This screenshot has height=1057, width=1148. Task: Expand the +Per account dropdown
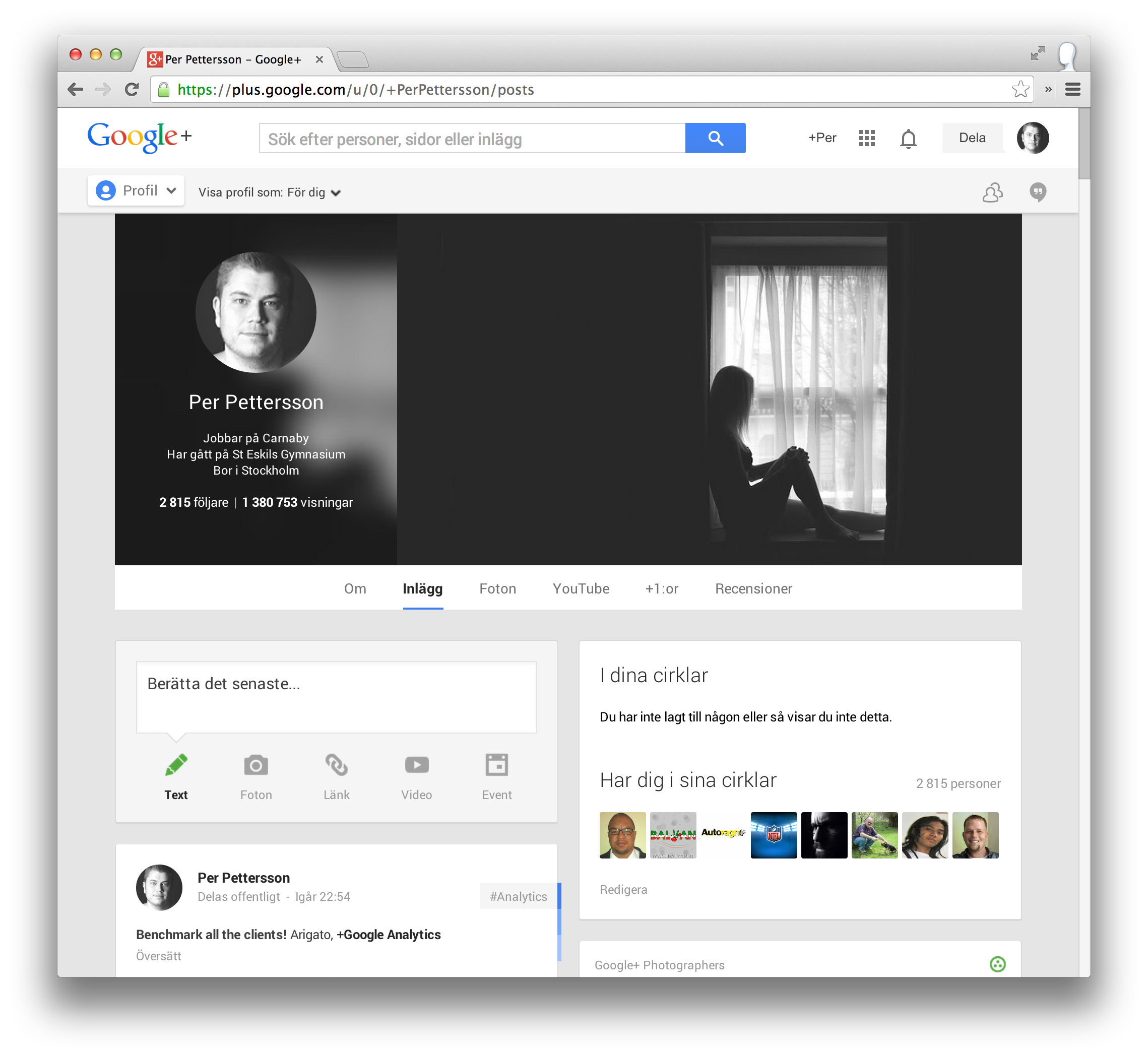[x=820, y=137]
